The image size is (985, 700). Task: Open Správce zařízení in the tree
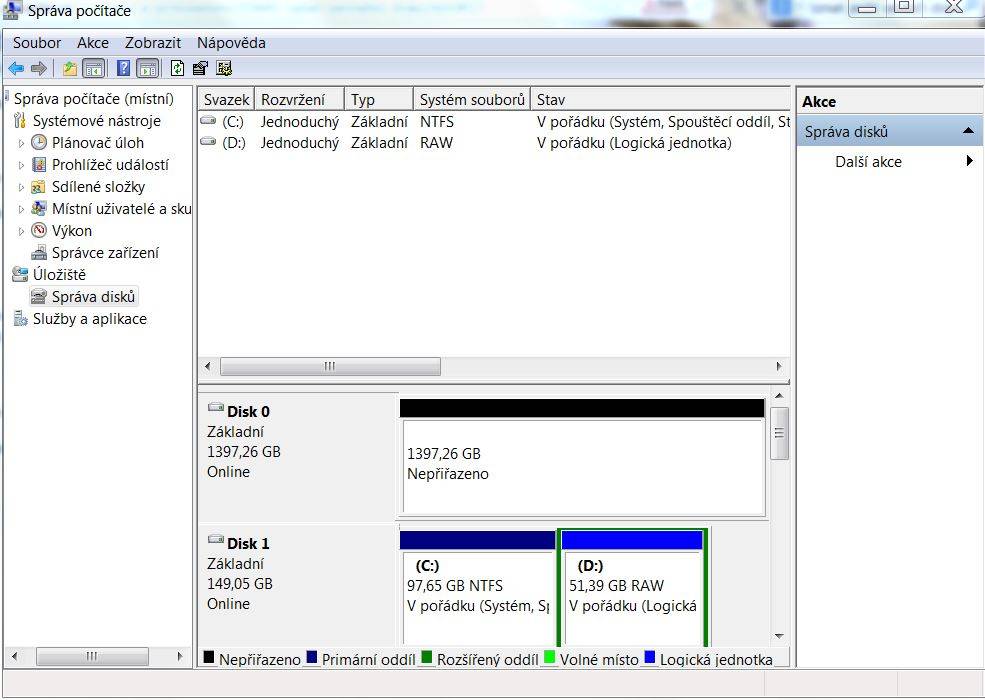coord(105,253)
